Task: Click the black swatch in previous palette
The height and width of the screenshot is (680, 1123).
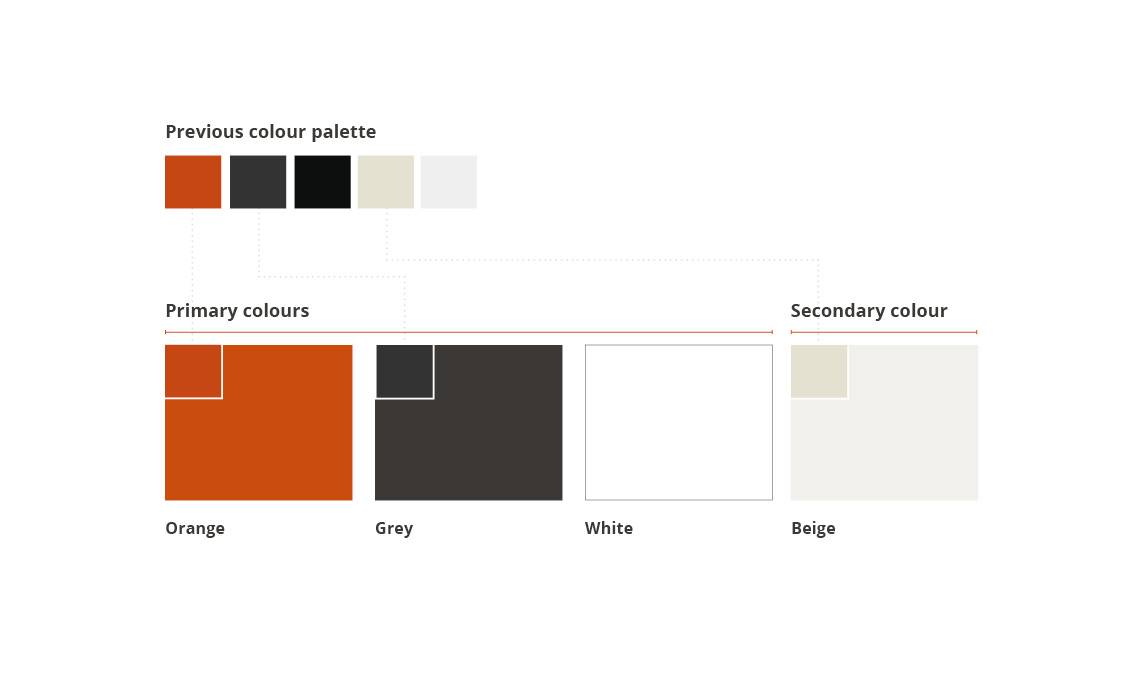Action: pos(322,182)
